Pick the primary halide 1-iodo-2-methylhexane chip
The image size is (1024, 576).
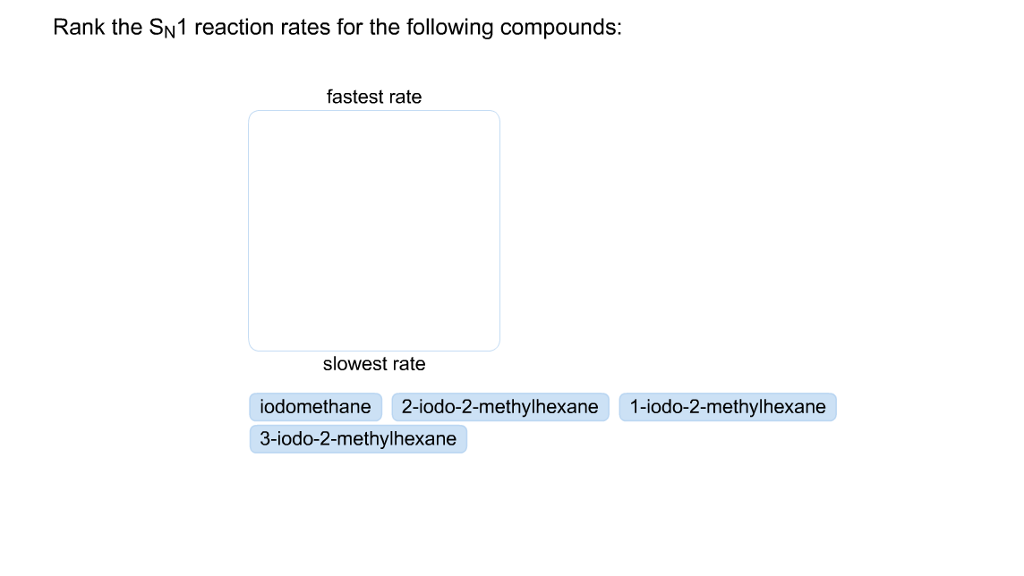(x=728, y=406)
